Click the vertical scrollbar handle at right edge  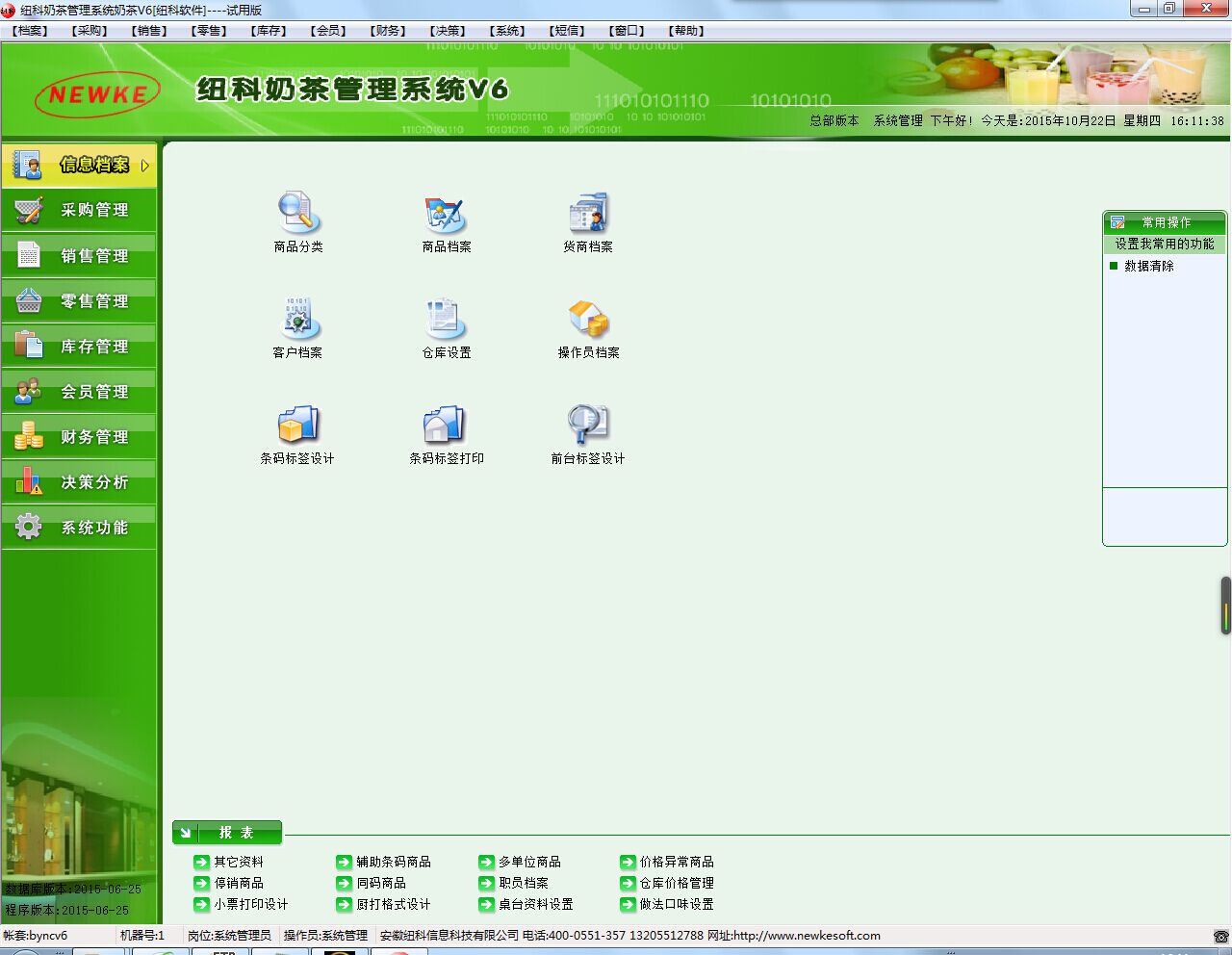click(1225, 606)
